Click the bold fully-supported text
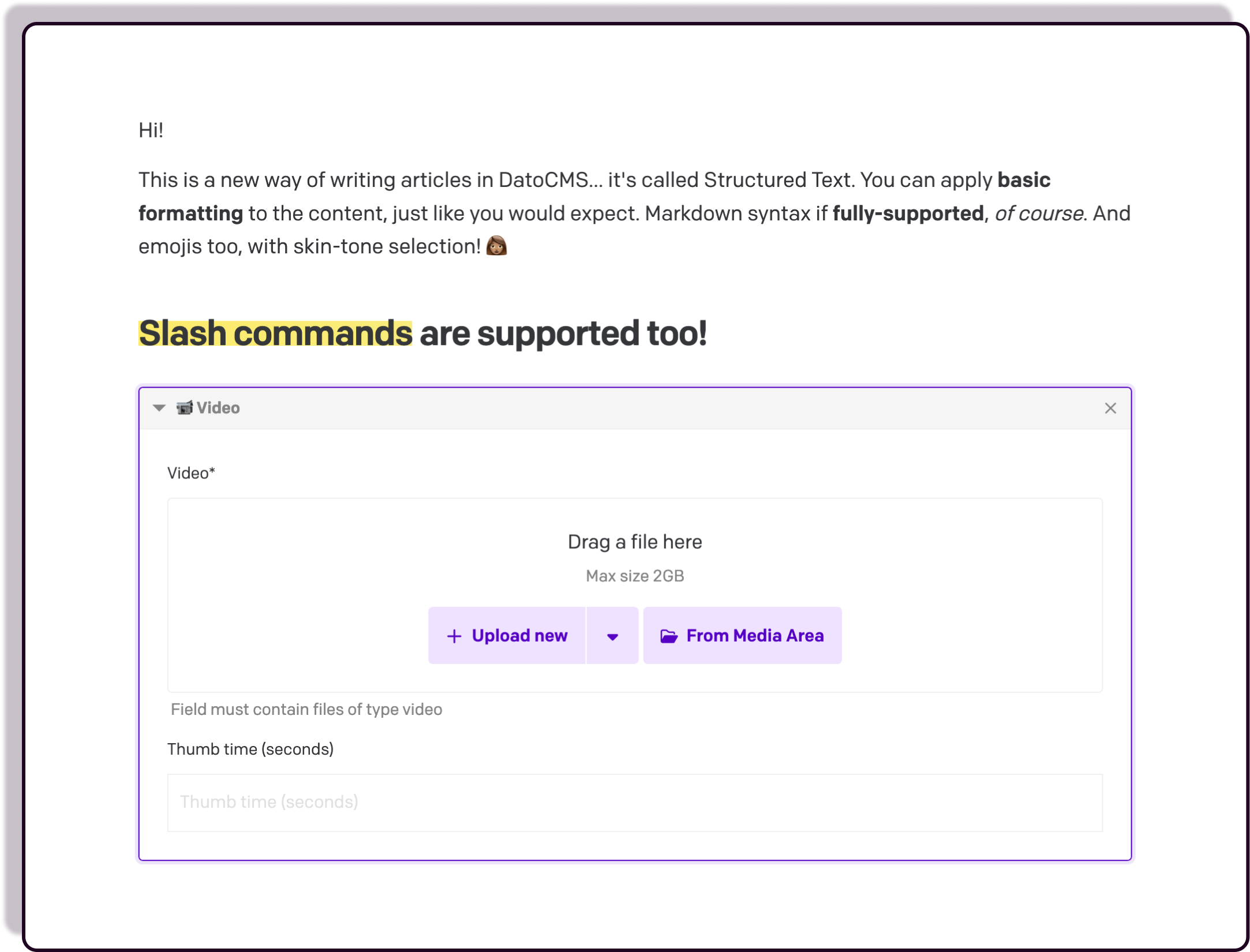Image resolution: width=1250 pixels, height=952 pixels. 908,213
